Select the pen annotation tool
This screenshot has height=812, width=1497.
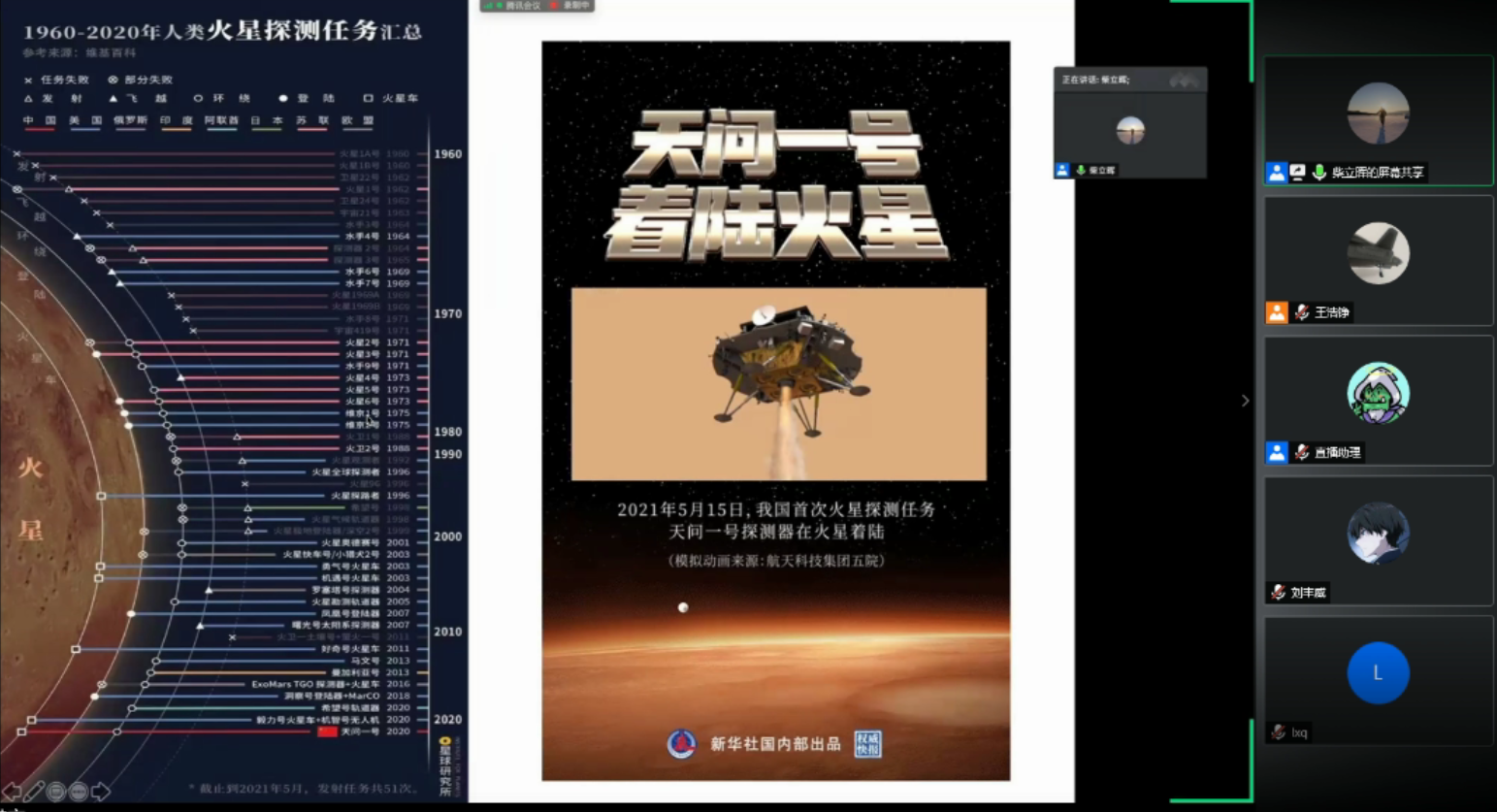(x=34, y=792)
